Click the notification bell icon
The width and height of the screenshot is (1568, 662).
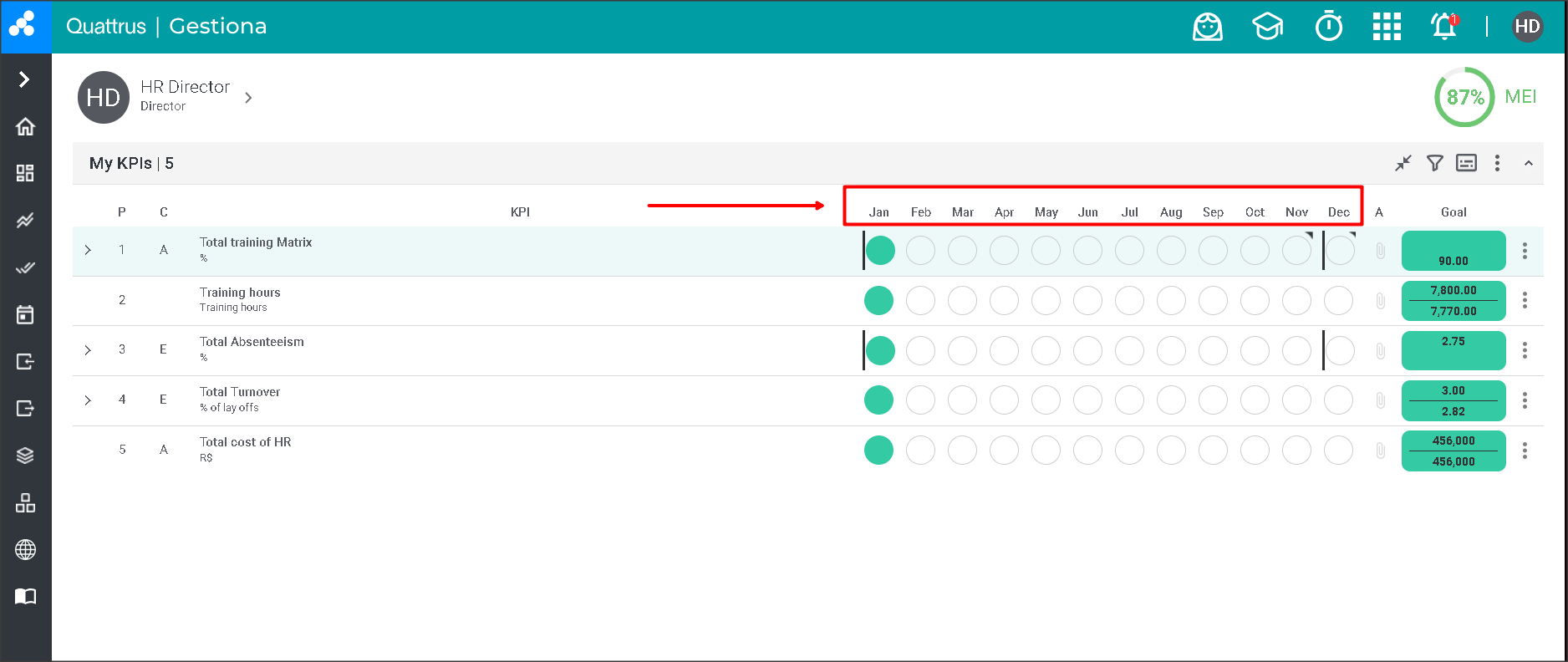point(1443,27)
